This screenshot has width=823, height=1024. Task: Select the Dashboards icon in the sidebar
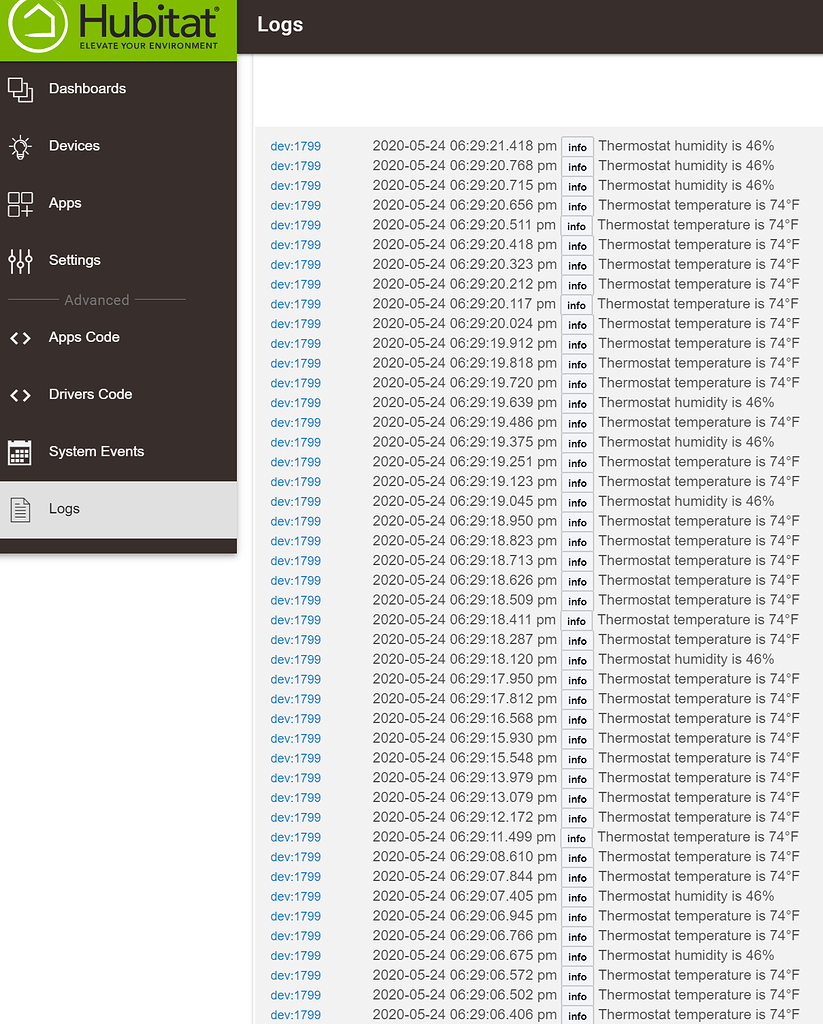pyautogui.click(x=20, y=89)
